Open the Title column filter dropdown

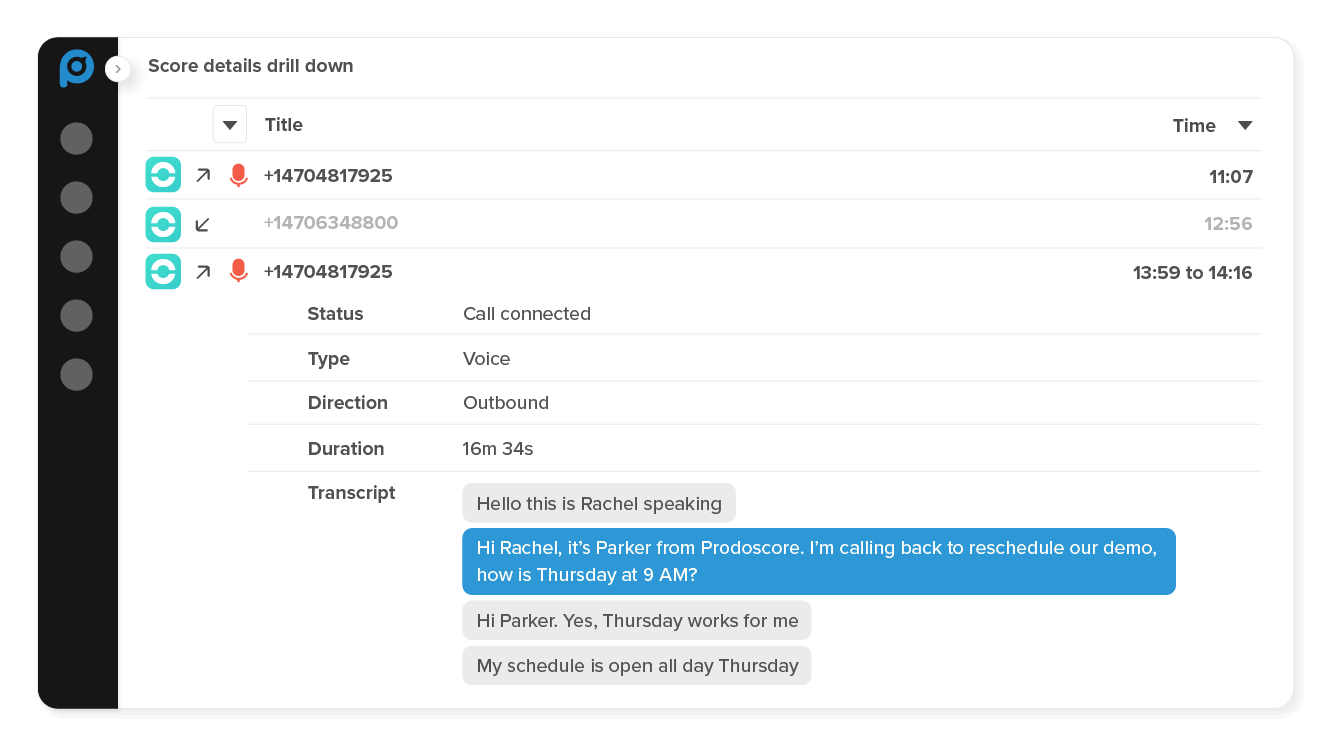[x=230, y=125]
